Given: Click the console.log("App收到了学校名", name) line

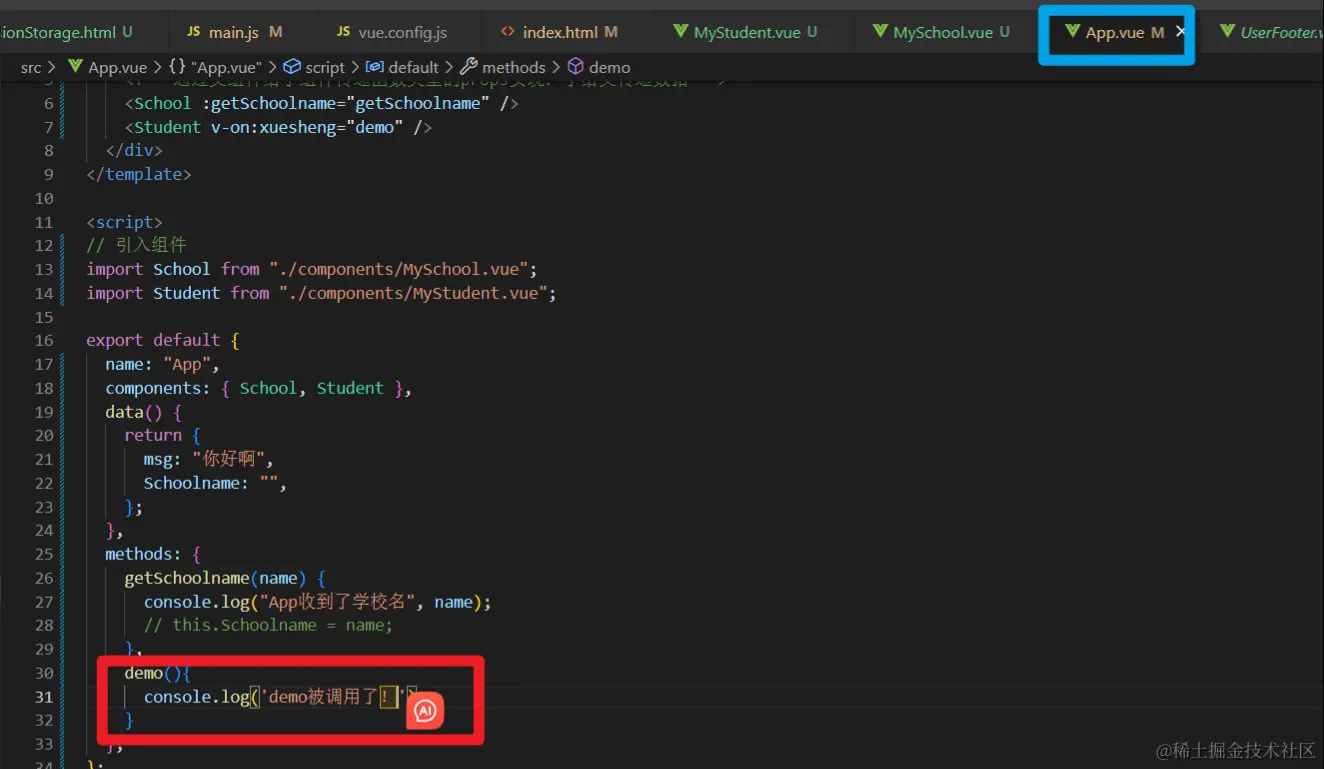Looking at the screenshot, I should [318, 602].
